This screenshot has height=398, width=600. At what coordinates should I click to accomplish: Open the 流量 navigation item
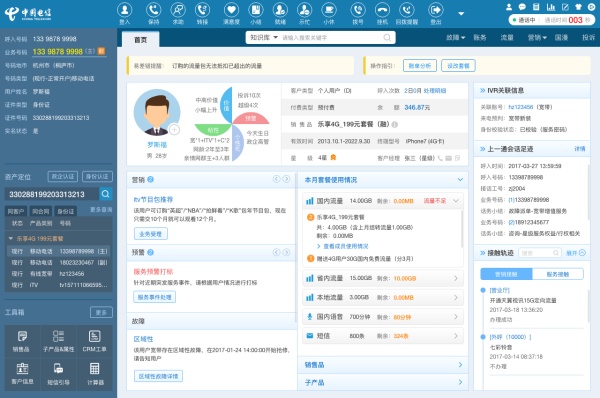tap(507, 38)
